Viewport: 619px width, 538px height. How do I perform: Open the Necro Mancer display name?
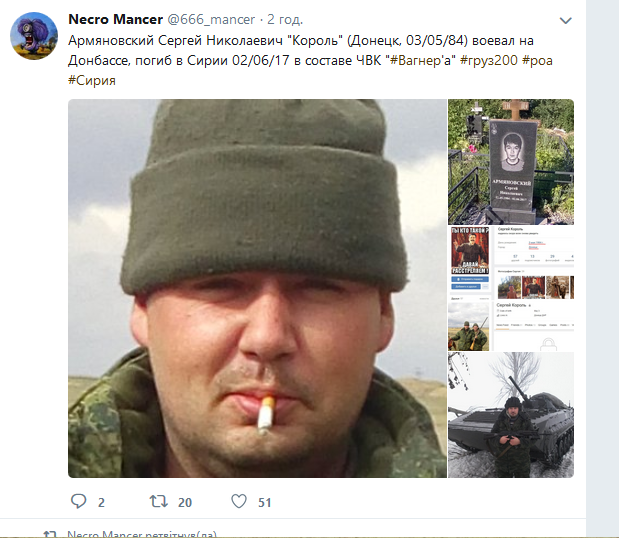tap(115, 19)
